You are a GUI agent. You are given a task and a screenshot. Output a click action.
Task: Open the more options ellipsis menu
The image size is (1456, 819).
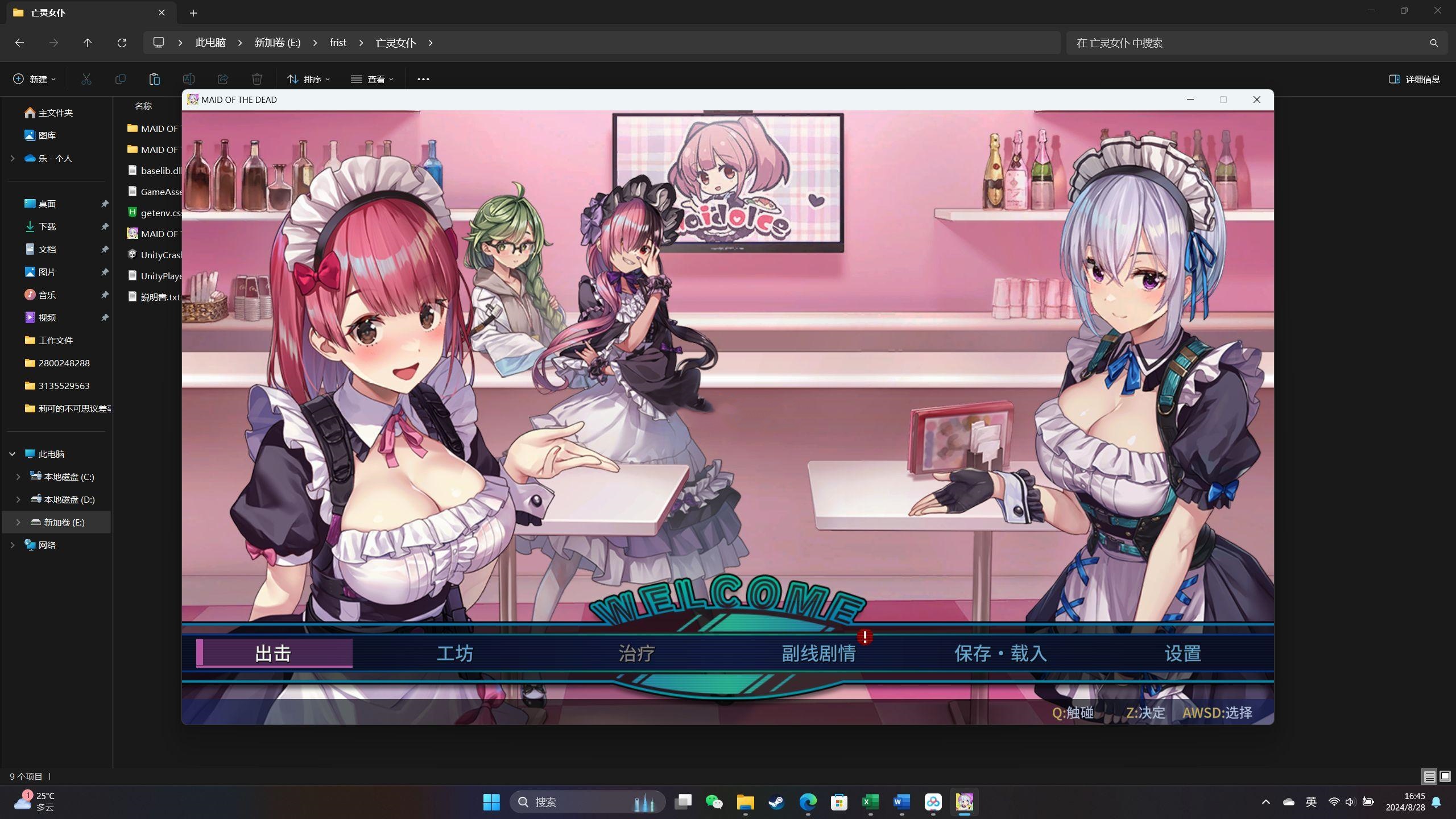[x=423, y=79]
